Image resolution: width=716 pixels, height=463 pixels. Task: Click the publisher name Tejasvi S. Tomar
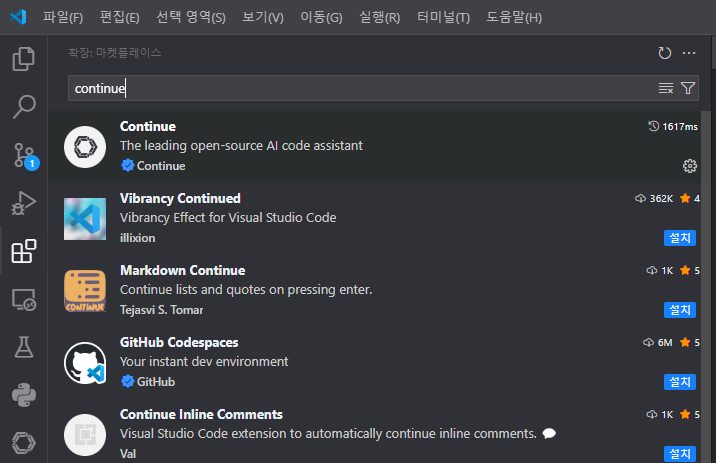point(162,310)
